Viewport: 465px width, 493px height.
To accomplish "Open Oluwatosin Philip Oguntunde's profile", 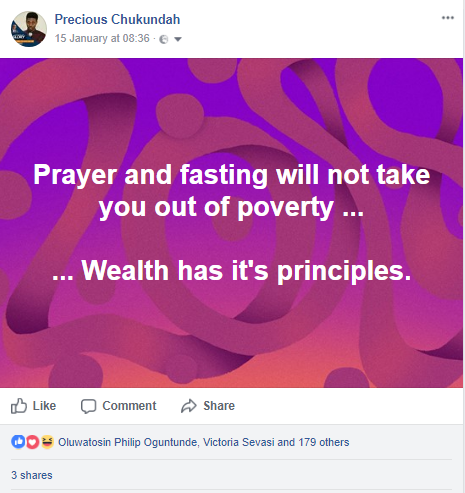I will click(129, 442).
